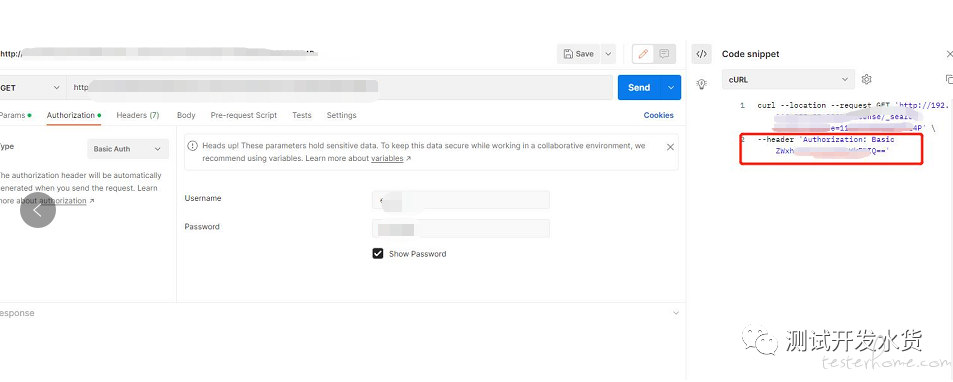The image size is (953, 382).
Task: Switch to the Headers (7) tab
Action: click(138, 115)
